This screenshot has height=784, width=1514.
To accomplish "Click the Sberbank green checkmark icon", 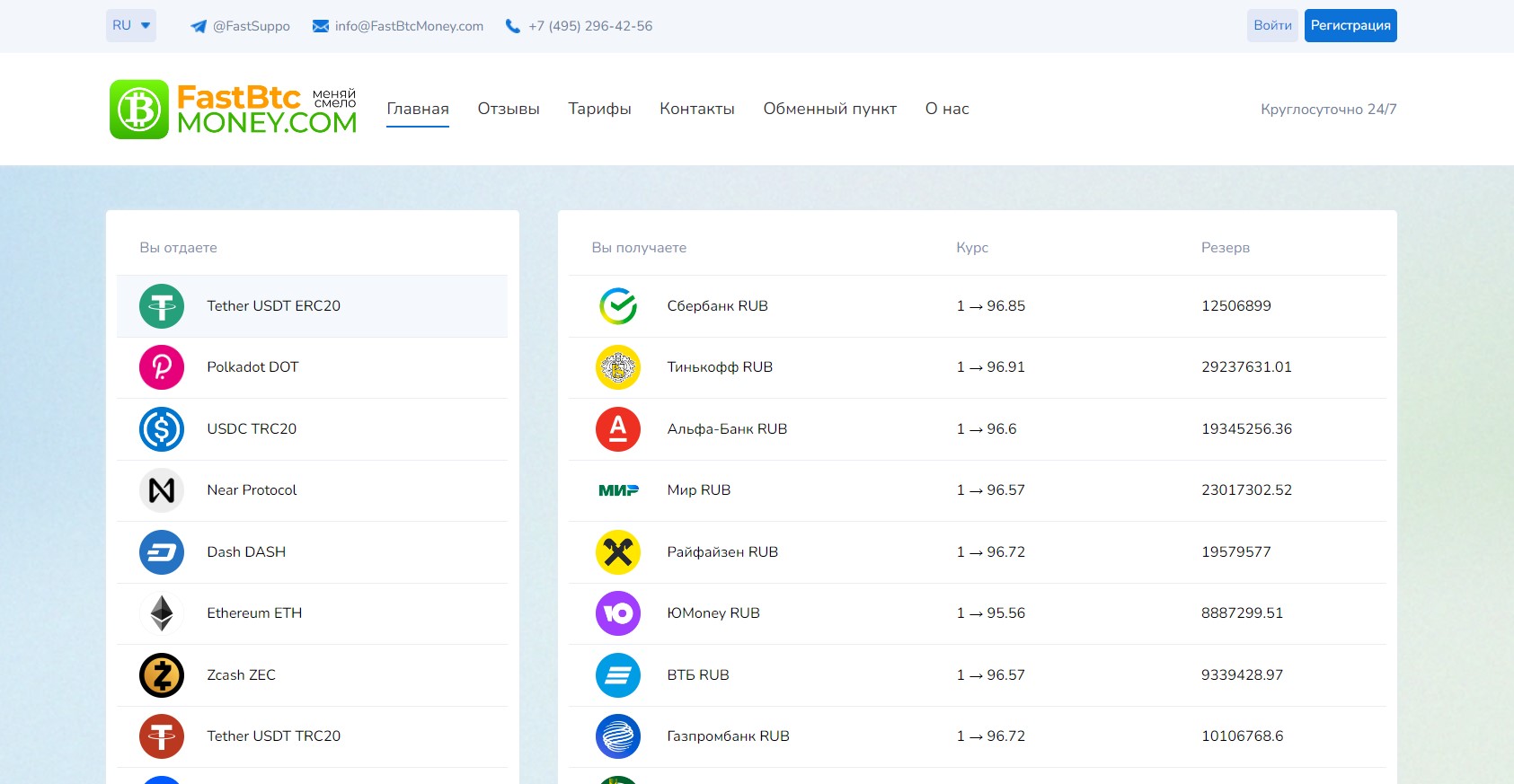I will (618, 306).
